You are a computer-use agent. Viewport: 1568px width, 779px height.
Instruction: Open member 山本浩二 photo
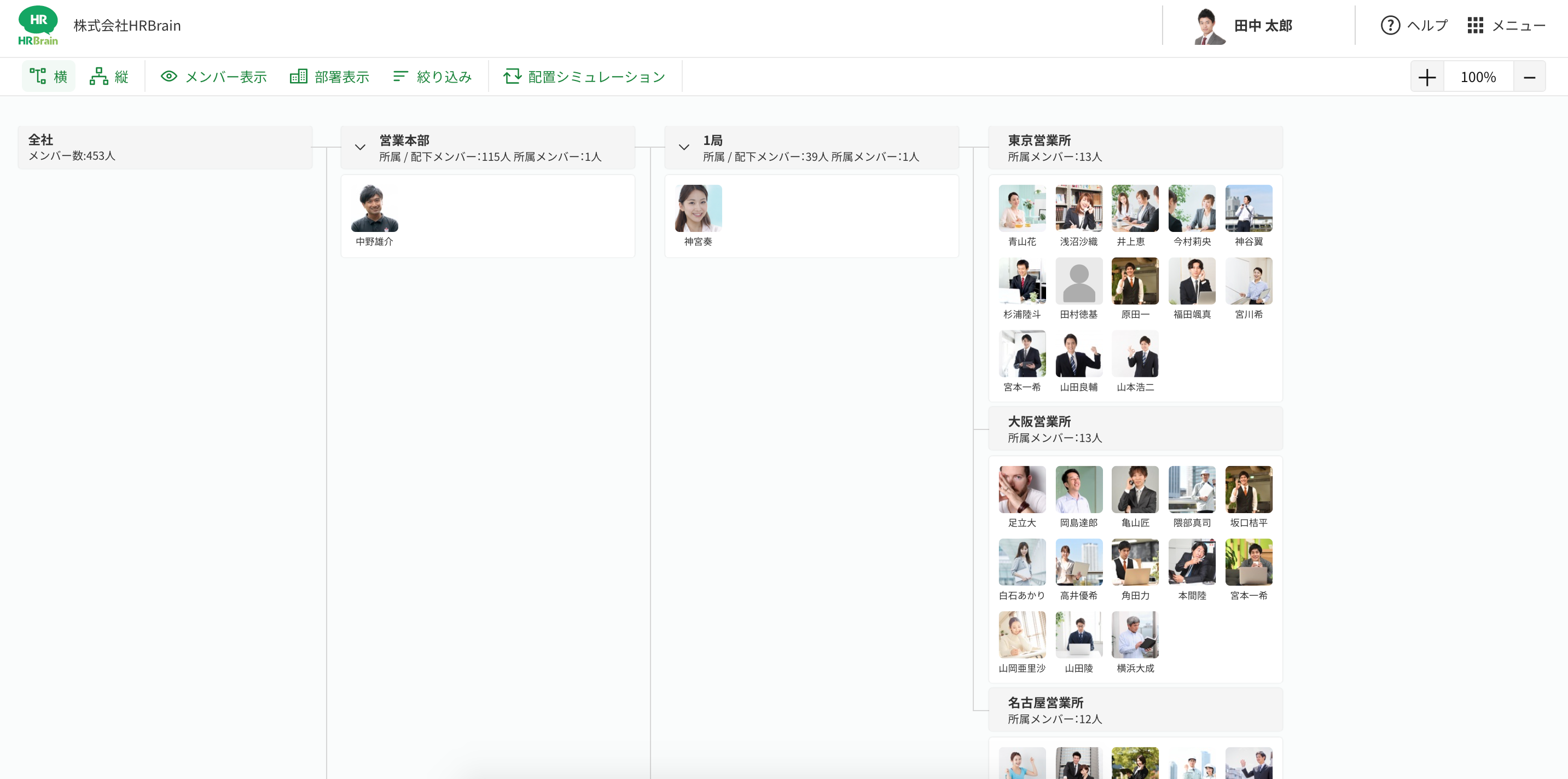(x=1135, y=353)
